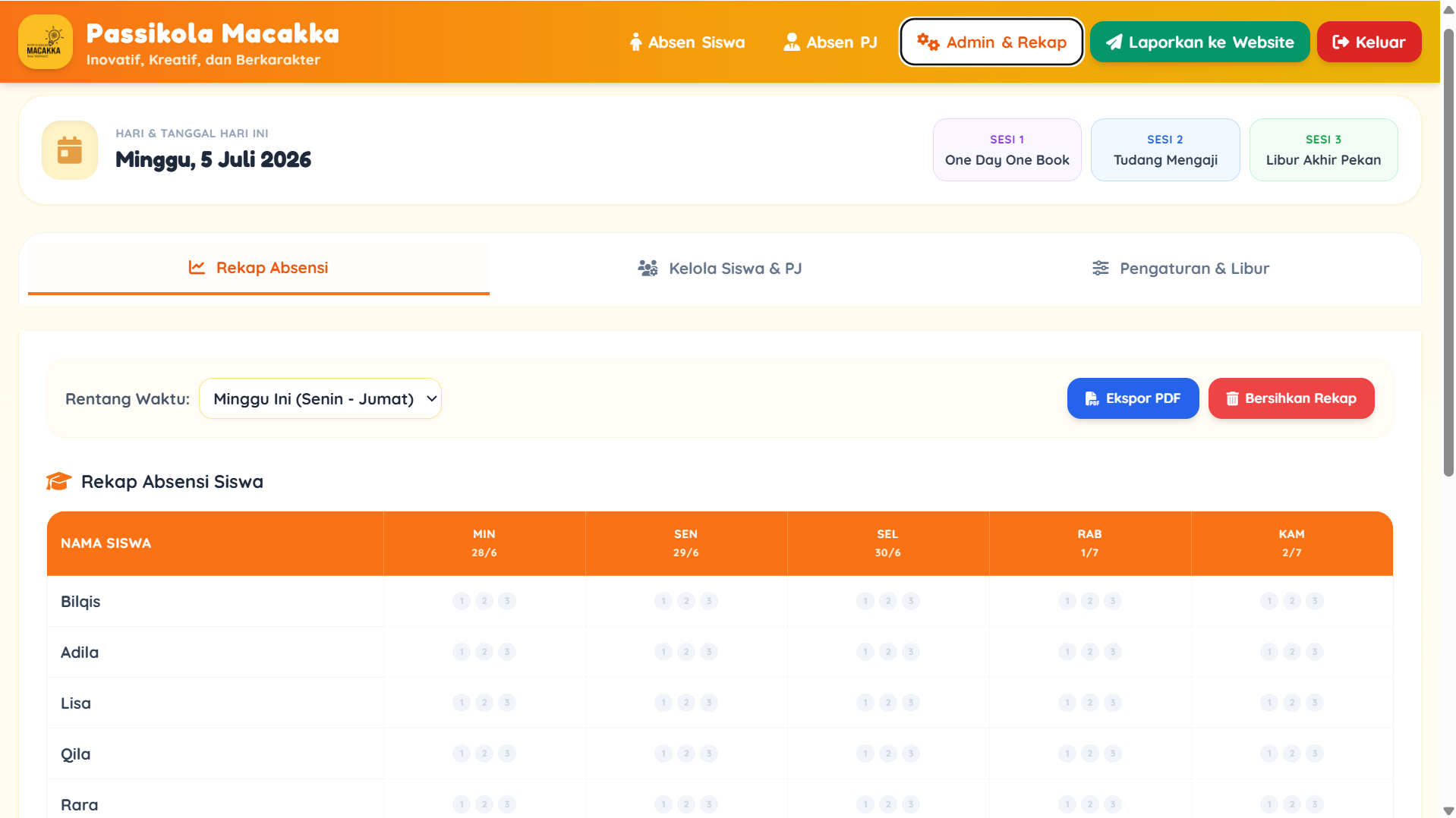The width and height of the screenshot is (1456, 818).
Task: Click the page vertical scrollbar thumb
Action: pos(1448,253)
